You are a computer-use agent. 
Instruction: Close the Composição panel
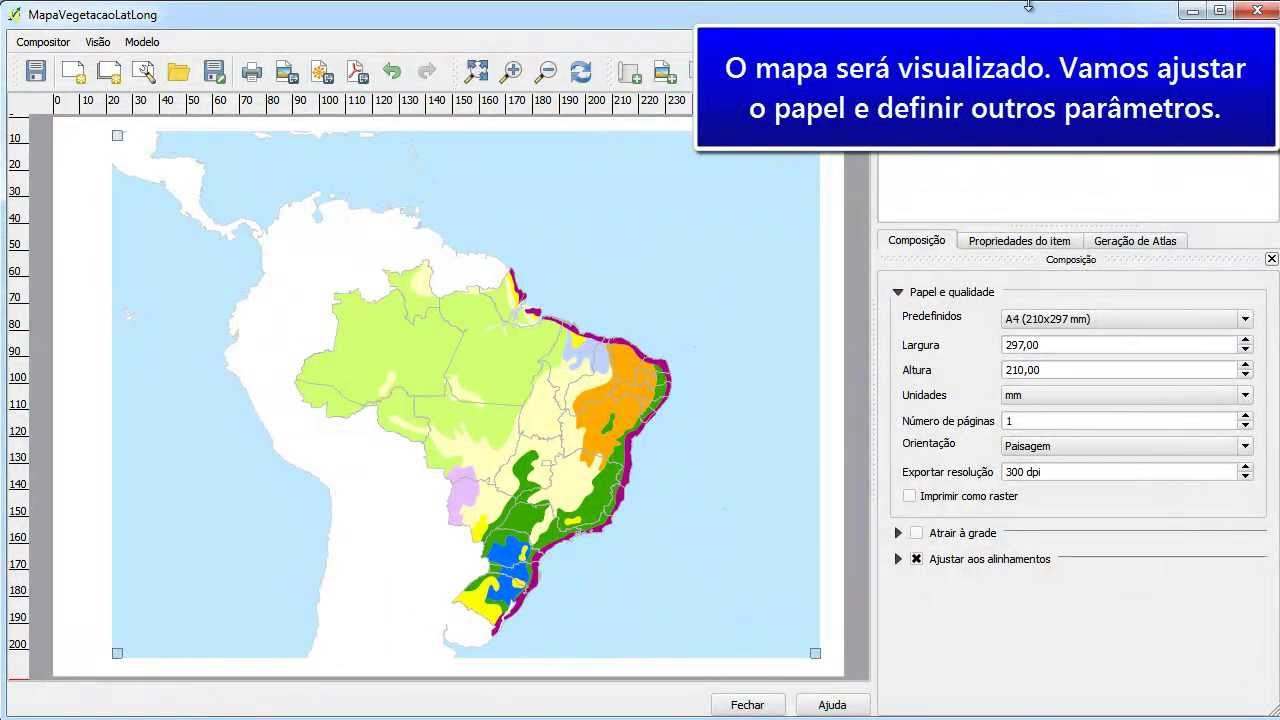coord(1271,259)
